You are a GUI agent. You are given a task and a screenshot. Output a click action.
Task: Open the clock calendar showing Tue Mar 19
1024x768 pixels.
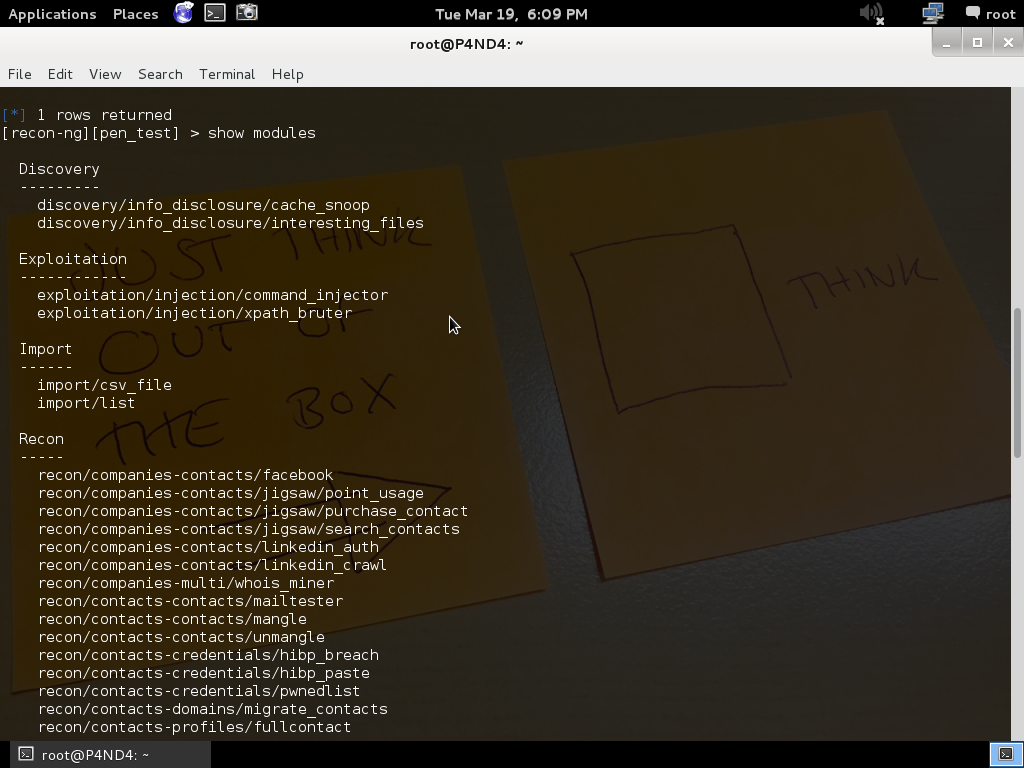(x=511, y=14)
